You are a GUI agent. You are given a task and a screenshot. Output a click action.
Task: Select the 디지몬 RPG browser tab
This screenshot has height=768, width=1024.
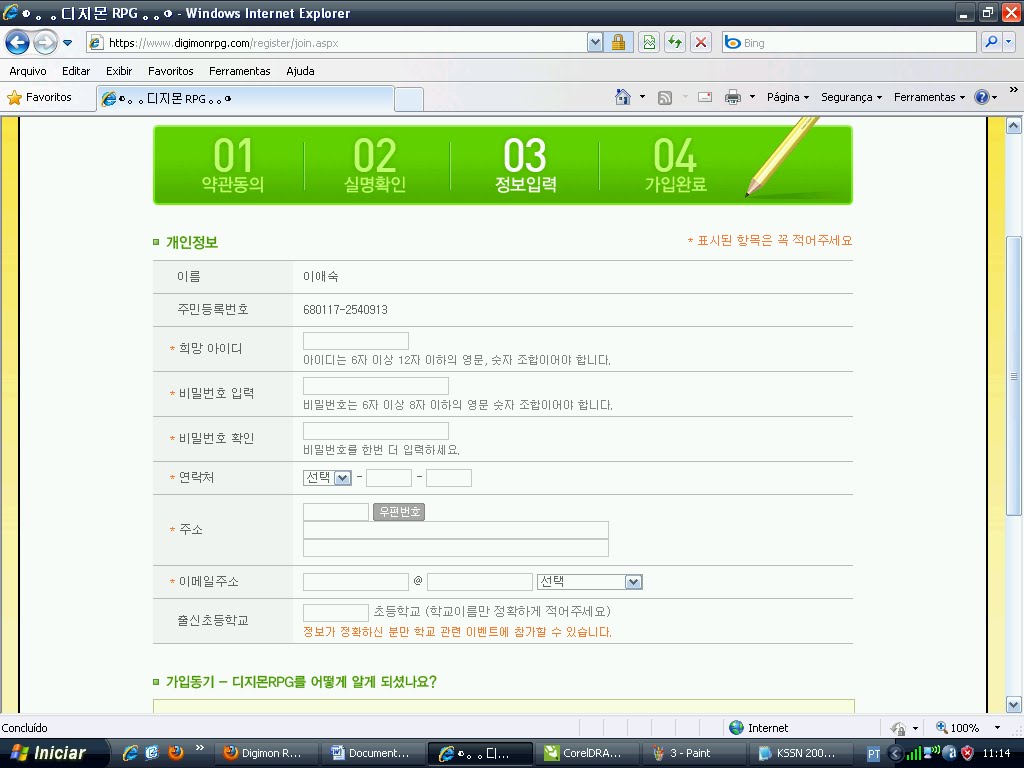tap(245, 99)
